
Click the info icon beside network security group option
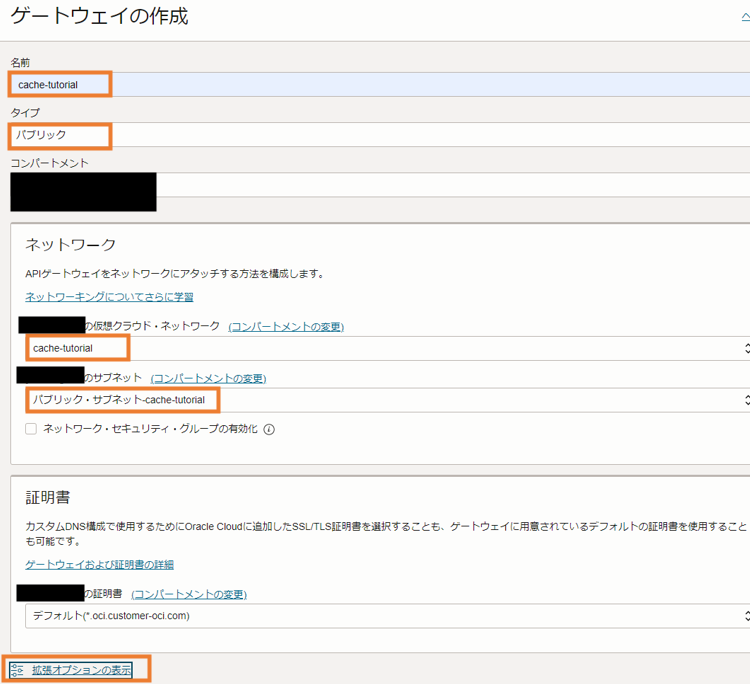(x=269, y=430)
